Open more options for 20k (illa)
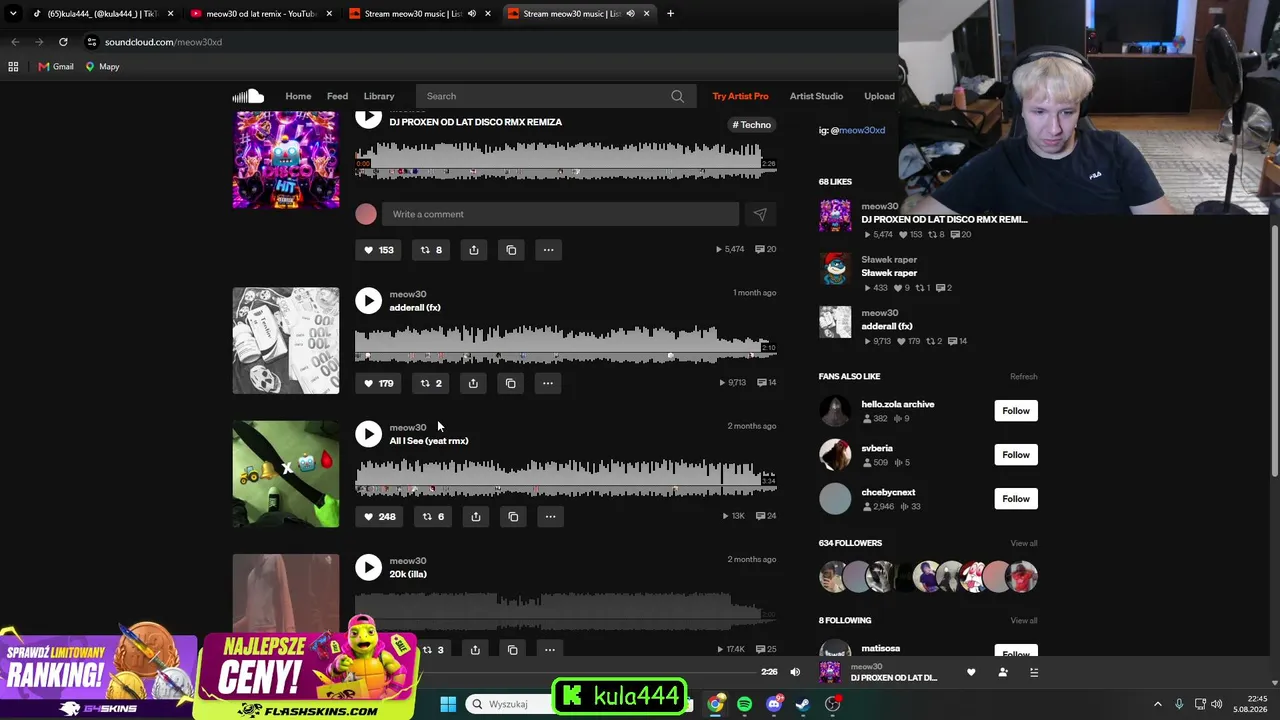Screen dimensions: 1280x720 click(x=549, y=650)
